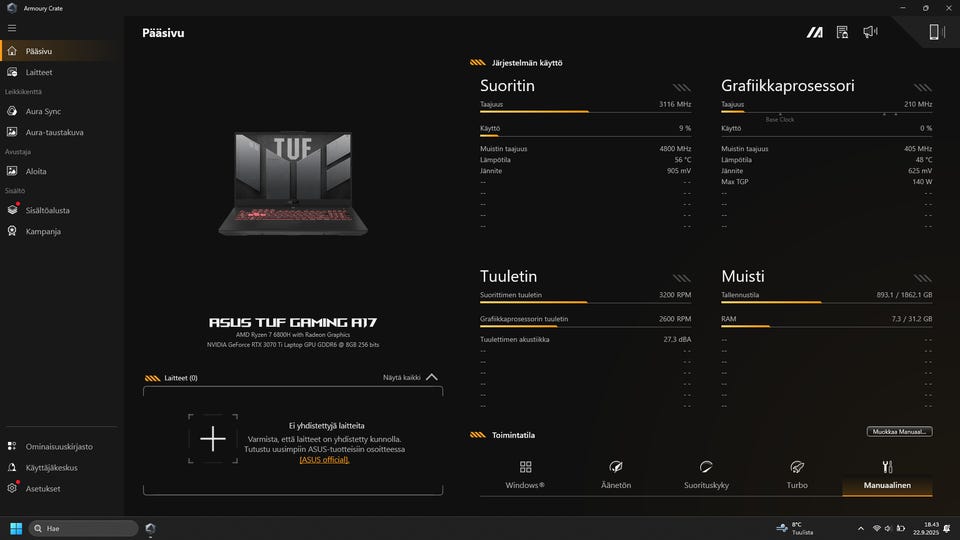Click Armoury Crate taskbar icon
The width and height of the screenshot is (960, 540).
151,528
